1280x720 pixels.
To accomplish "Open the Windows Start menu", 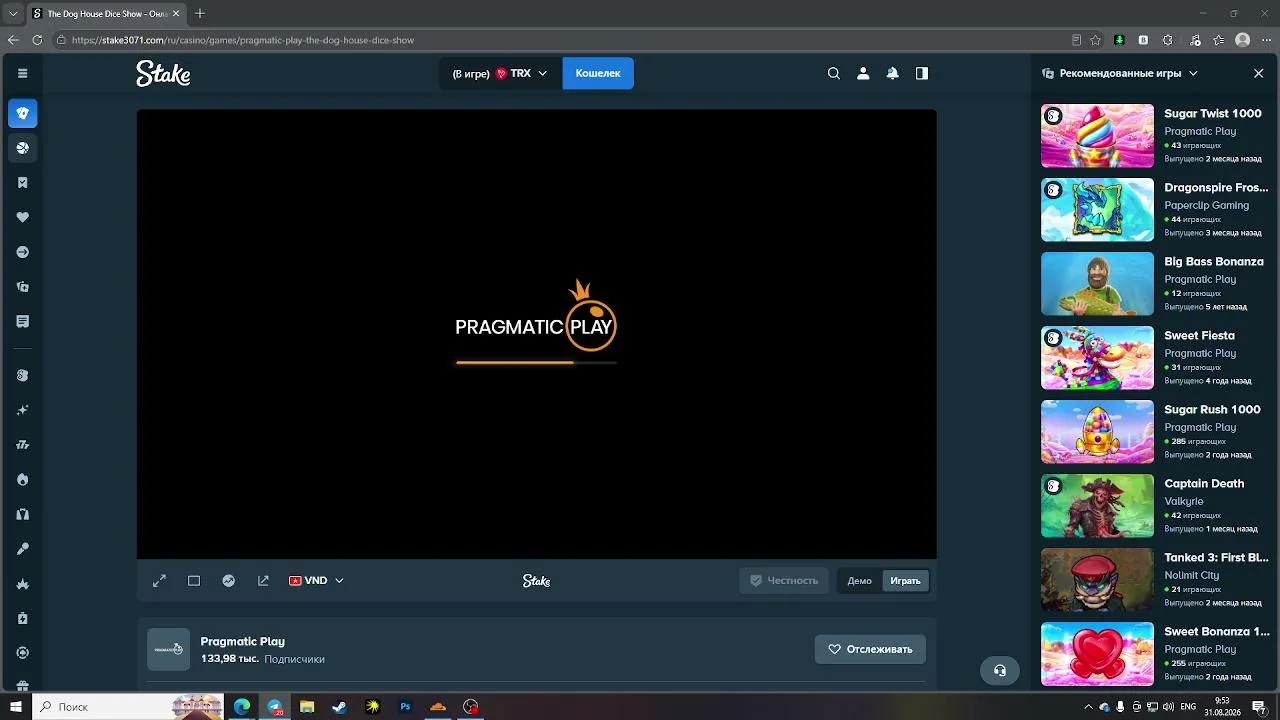I will click(16, 707).
